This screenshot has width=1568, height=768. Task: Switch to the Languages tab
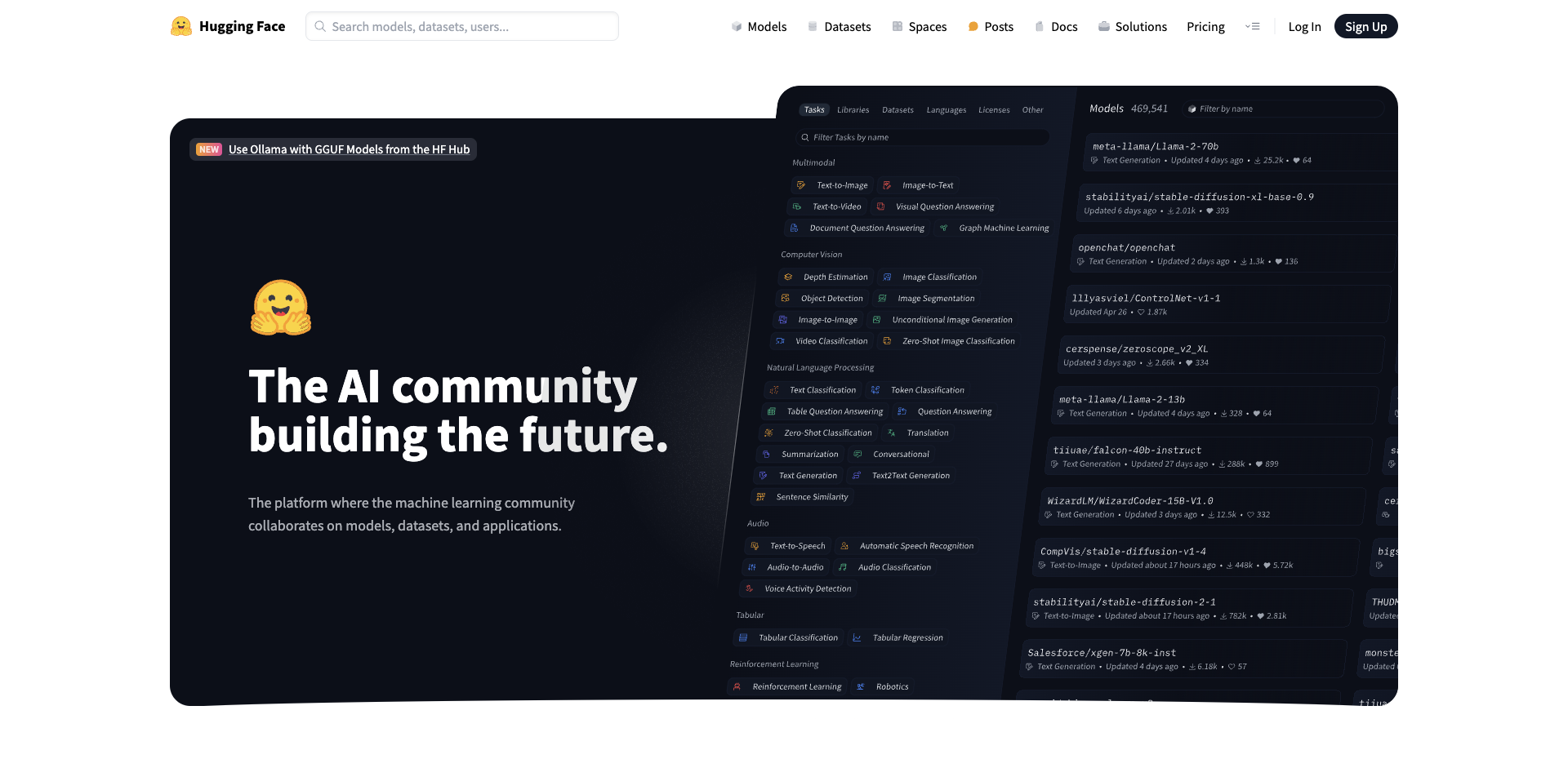coord(946,109)
